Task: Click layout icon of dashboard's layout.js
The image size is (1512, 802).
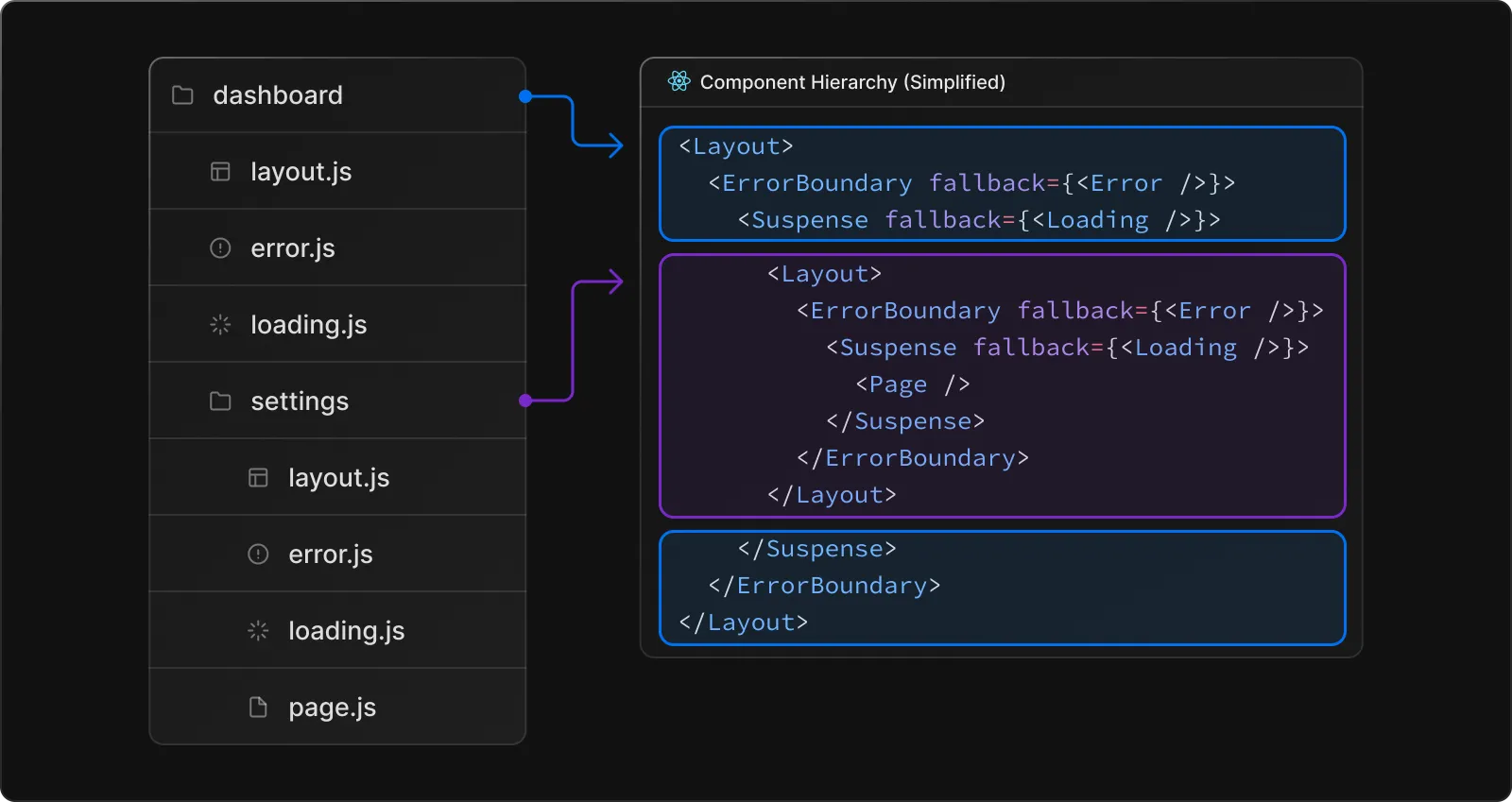Action: (x=220, y=172)
